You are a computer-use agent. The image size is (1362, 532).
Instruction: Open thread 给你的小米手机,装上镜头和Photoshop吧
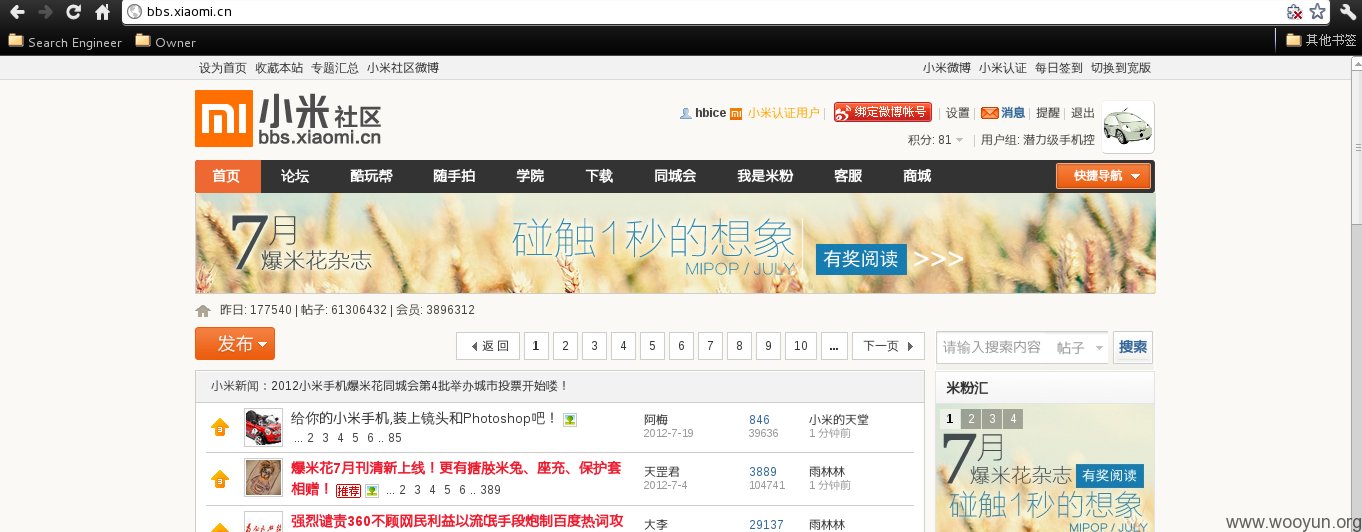pos(424,418)
